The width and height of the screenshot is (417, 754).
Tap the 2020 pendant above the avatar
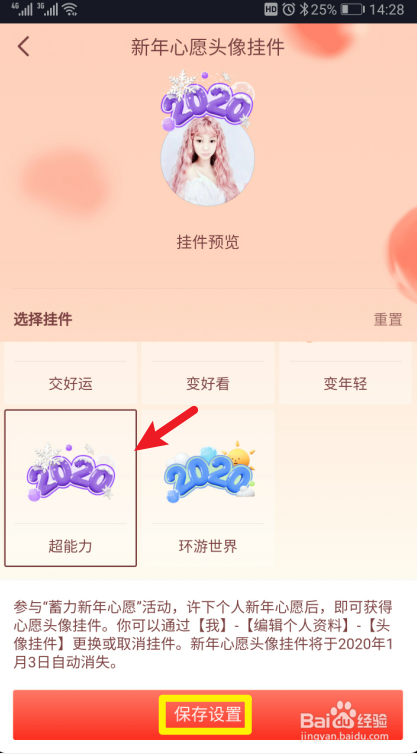click(206, 100)
